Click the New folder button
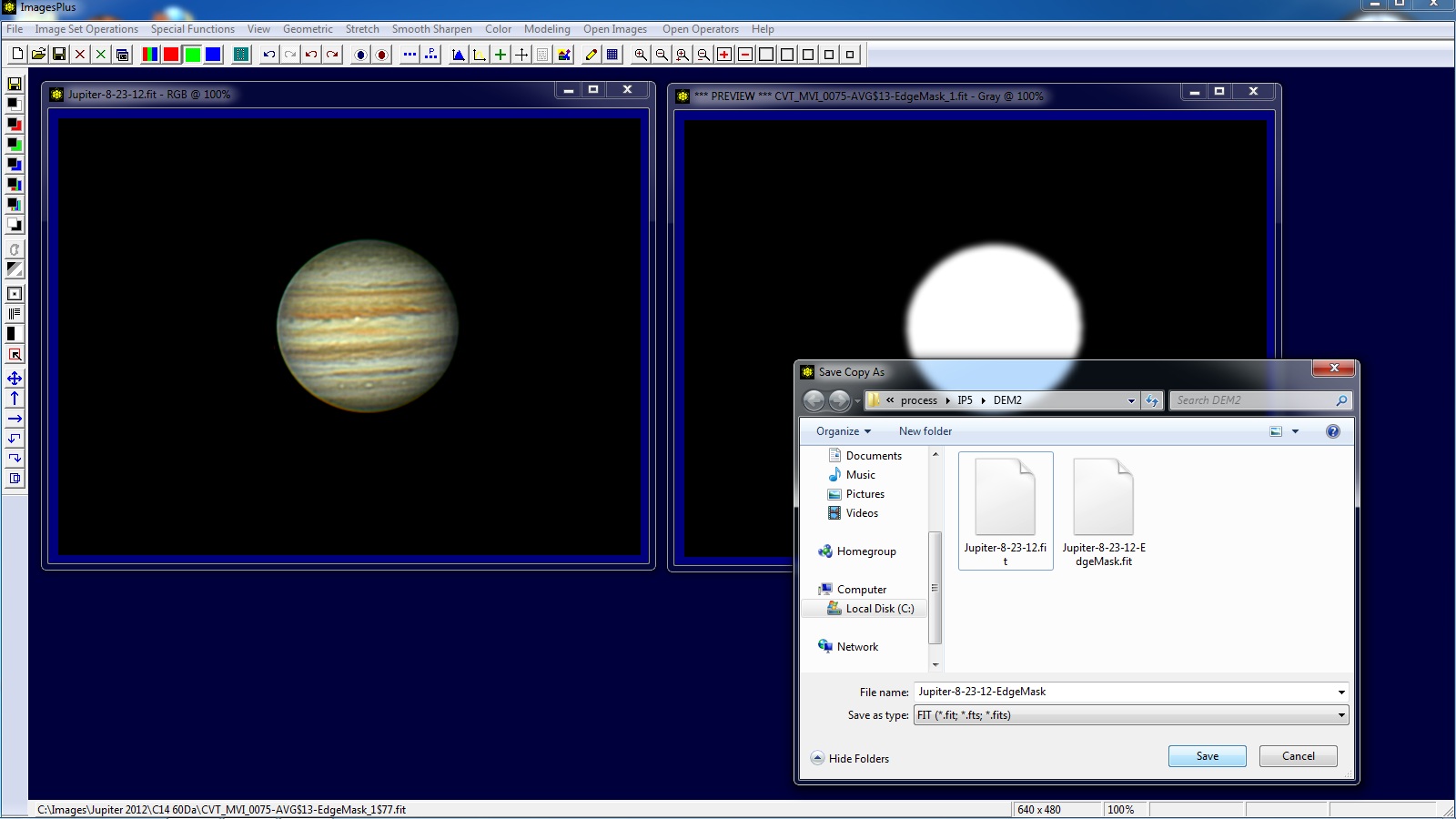The width and height of the screenshot is (1456, 819). click(x=925, y=431)
